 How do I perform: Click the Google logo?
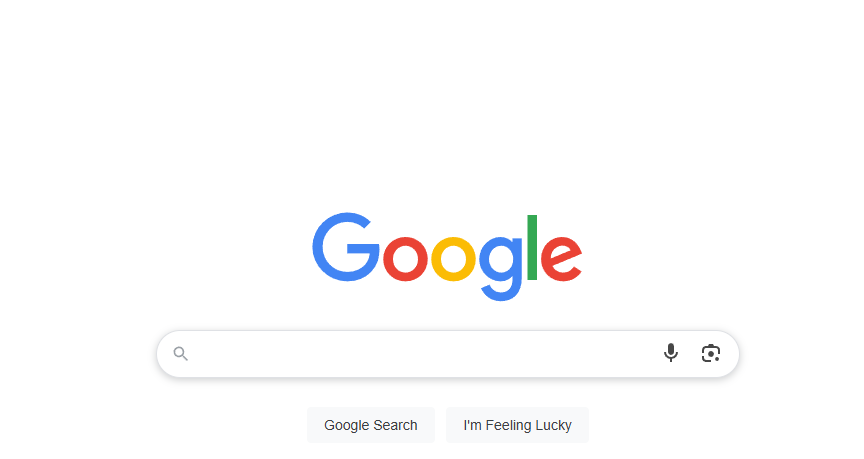[x=447, y=256]
